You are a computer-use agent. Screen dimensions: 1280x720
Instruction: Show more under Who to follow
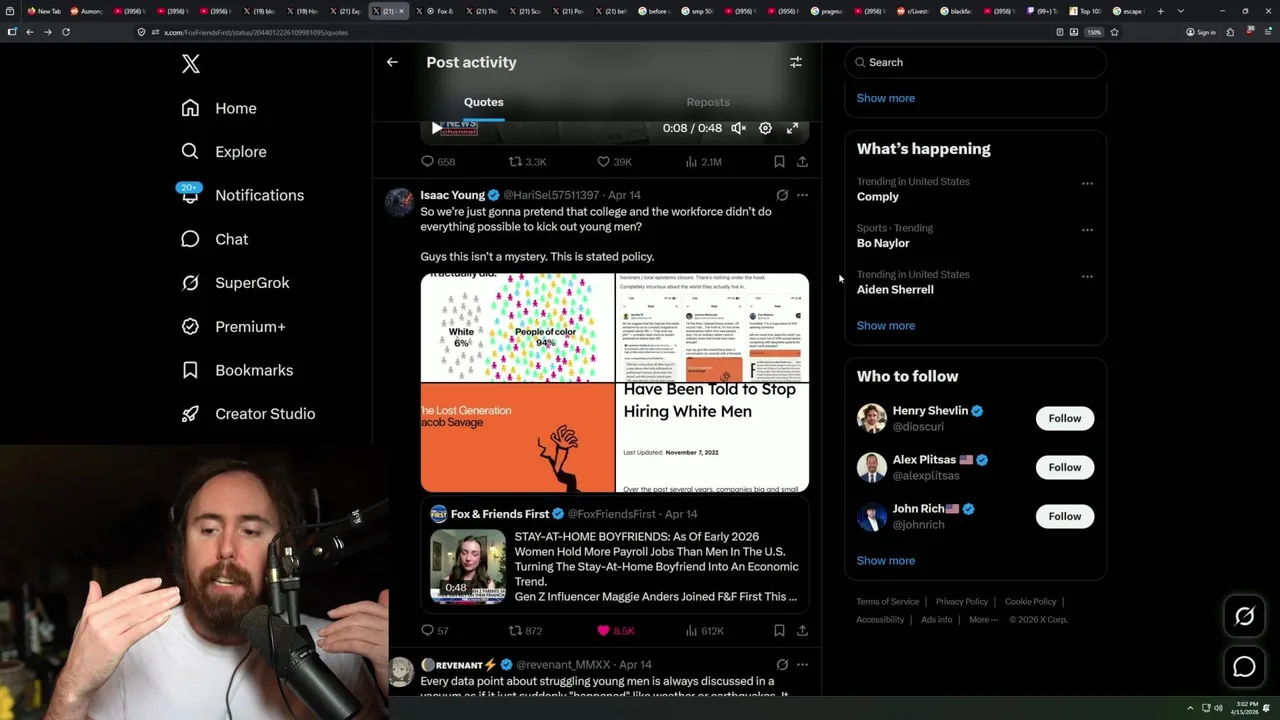coord(886,561)
